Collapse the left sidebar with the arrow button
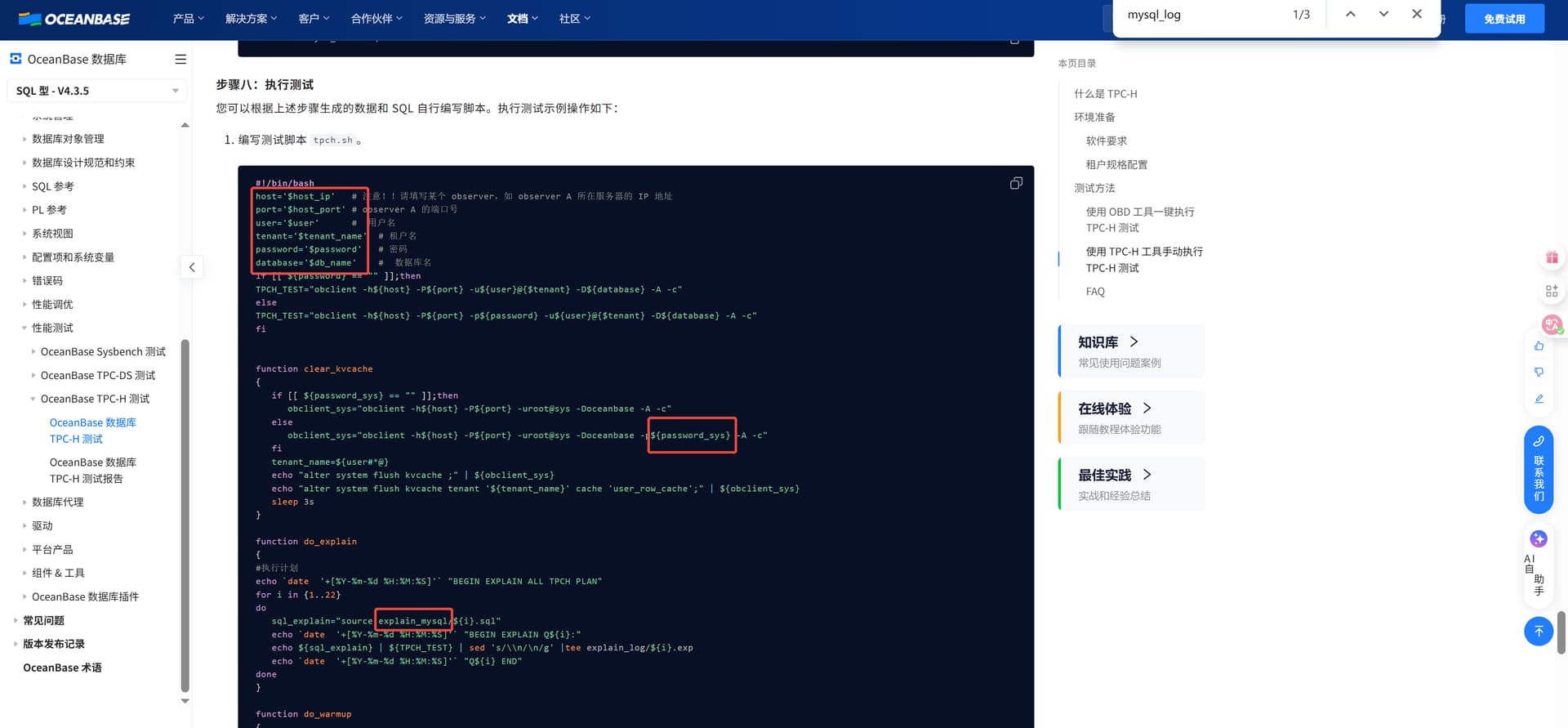This screenshot has width=1568, height=728. pos(192,267)
